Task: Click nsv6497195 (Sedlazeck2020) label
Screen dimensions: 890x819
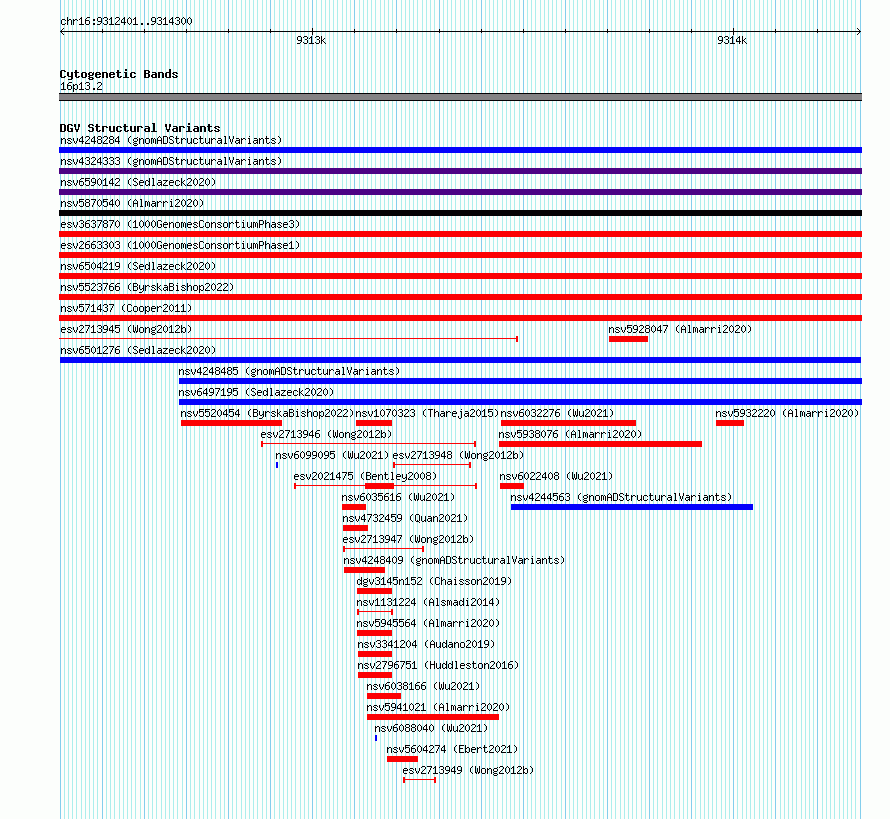Action: 256,392
